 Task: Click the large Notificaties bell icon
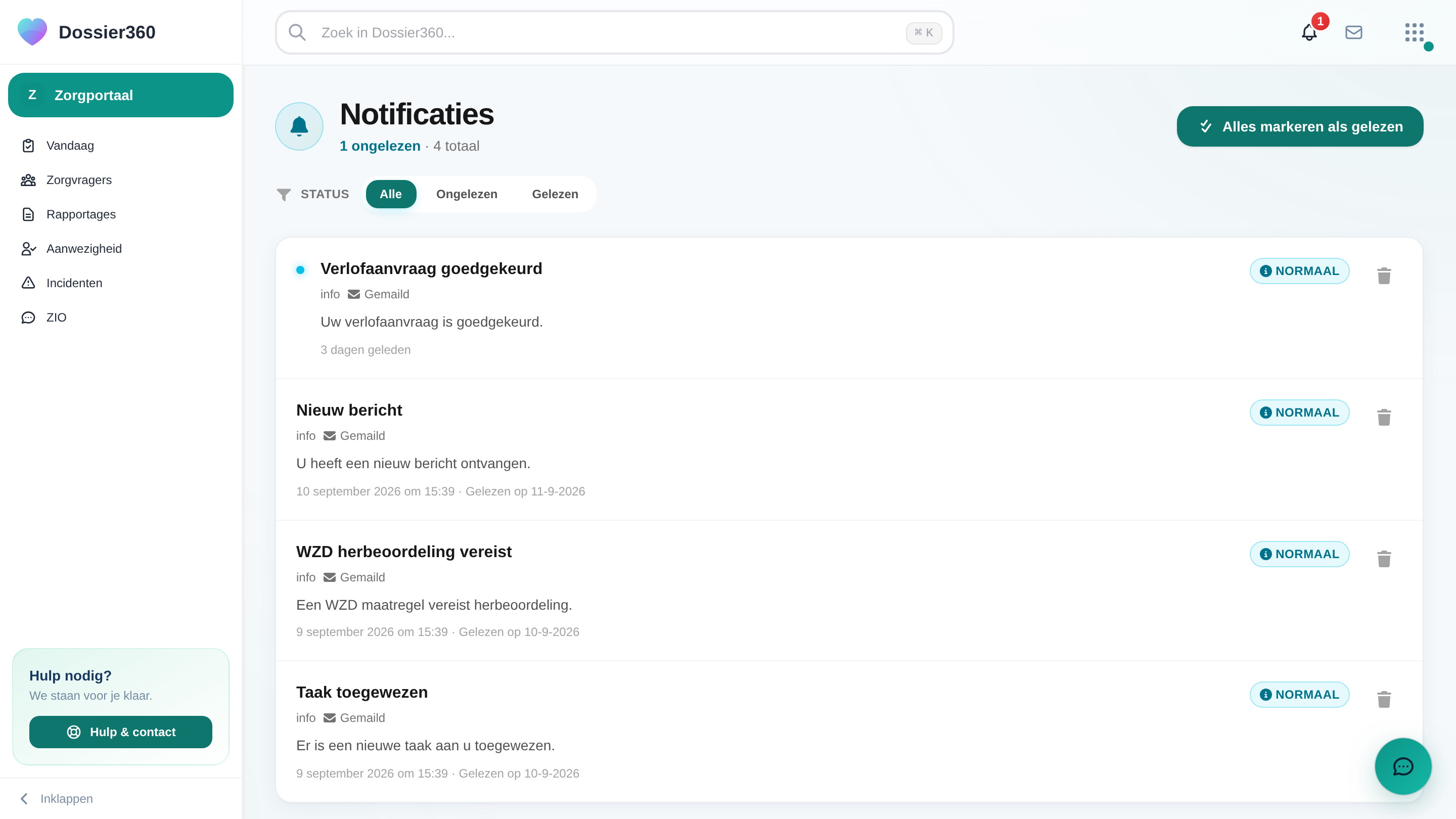299,126
